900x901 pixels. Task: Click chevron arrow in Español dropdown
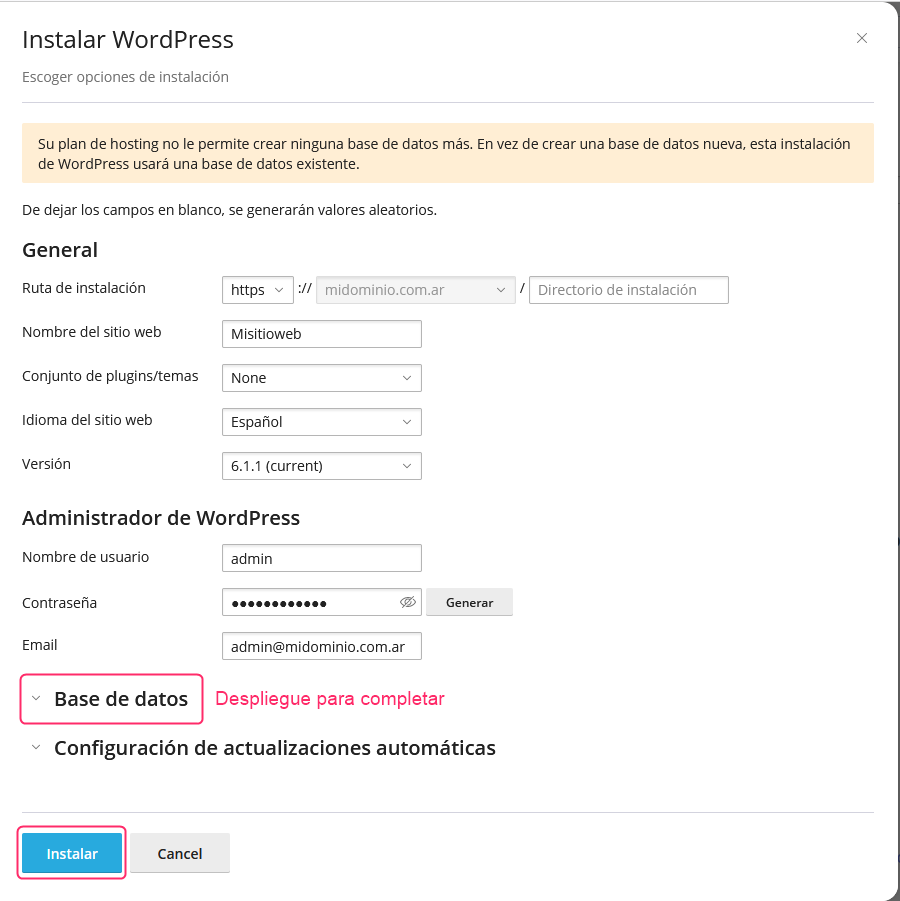point(407,422)
